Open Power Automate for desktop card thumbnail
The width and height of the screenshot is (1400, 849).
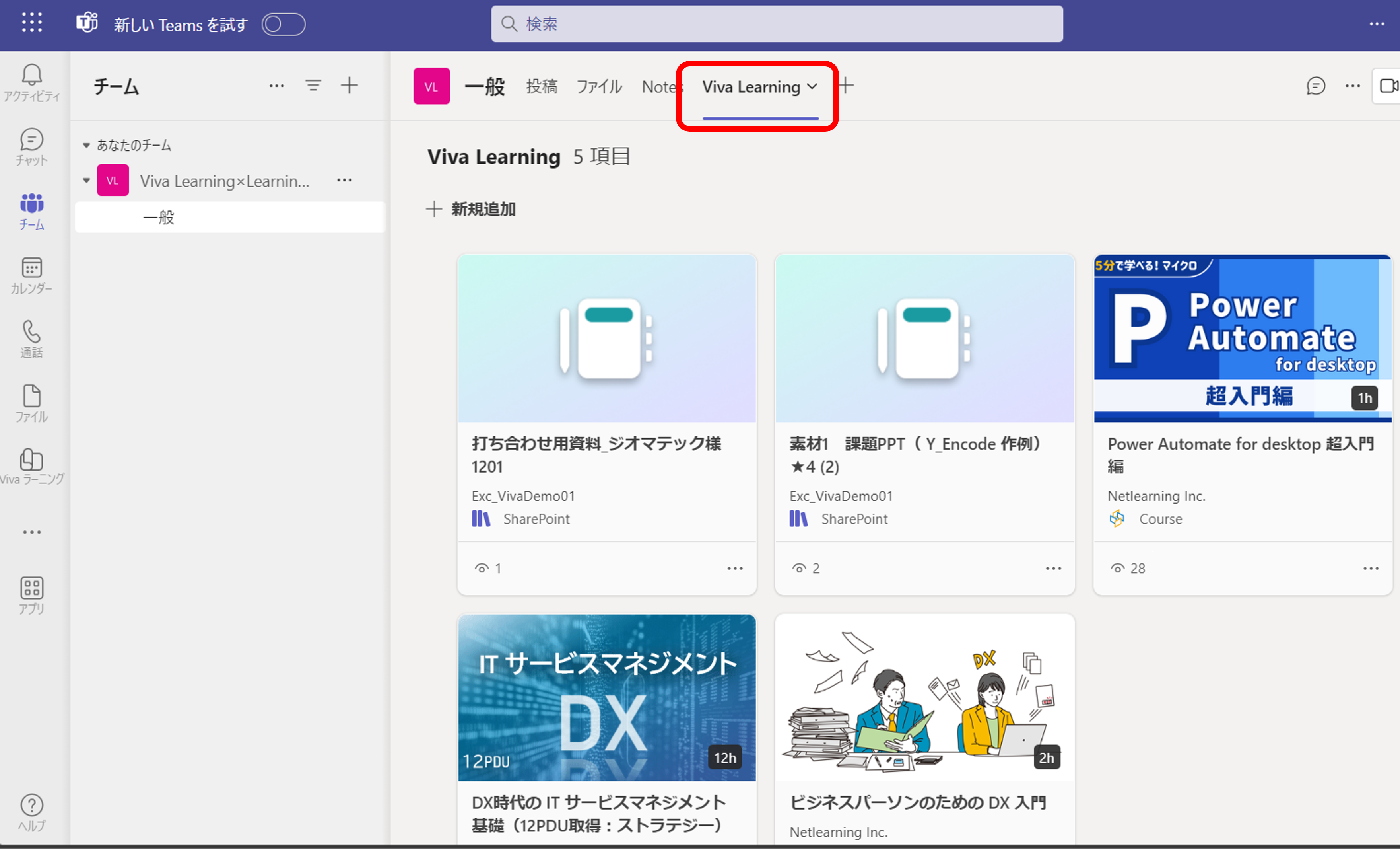click(1243, 338)
